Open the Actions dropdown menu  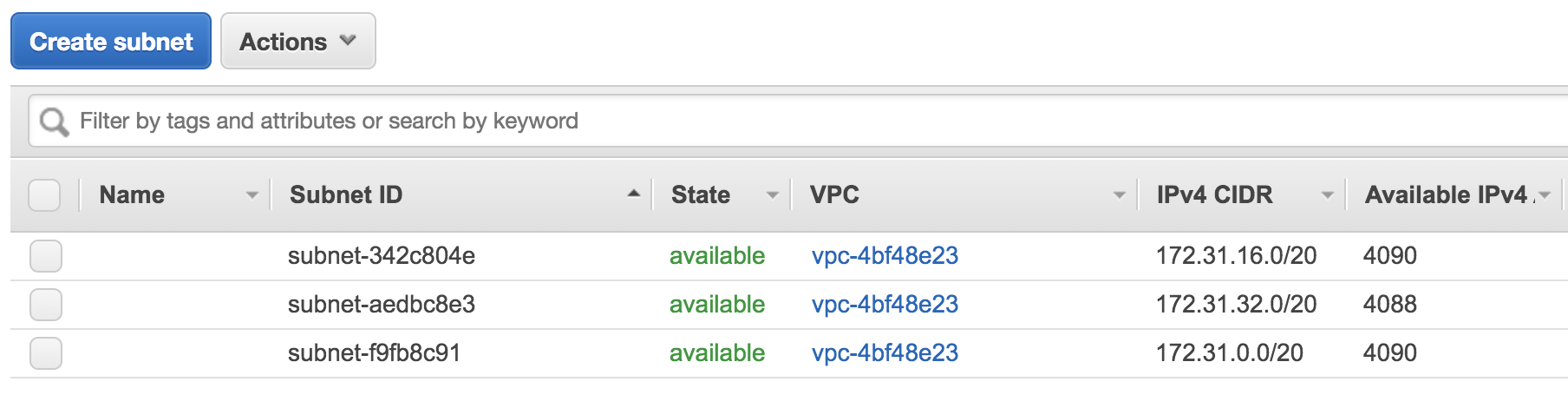click(x=297, y=41)
